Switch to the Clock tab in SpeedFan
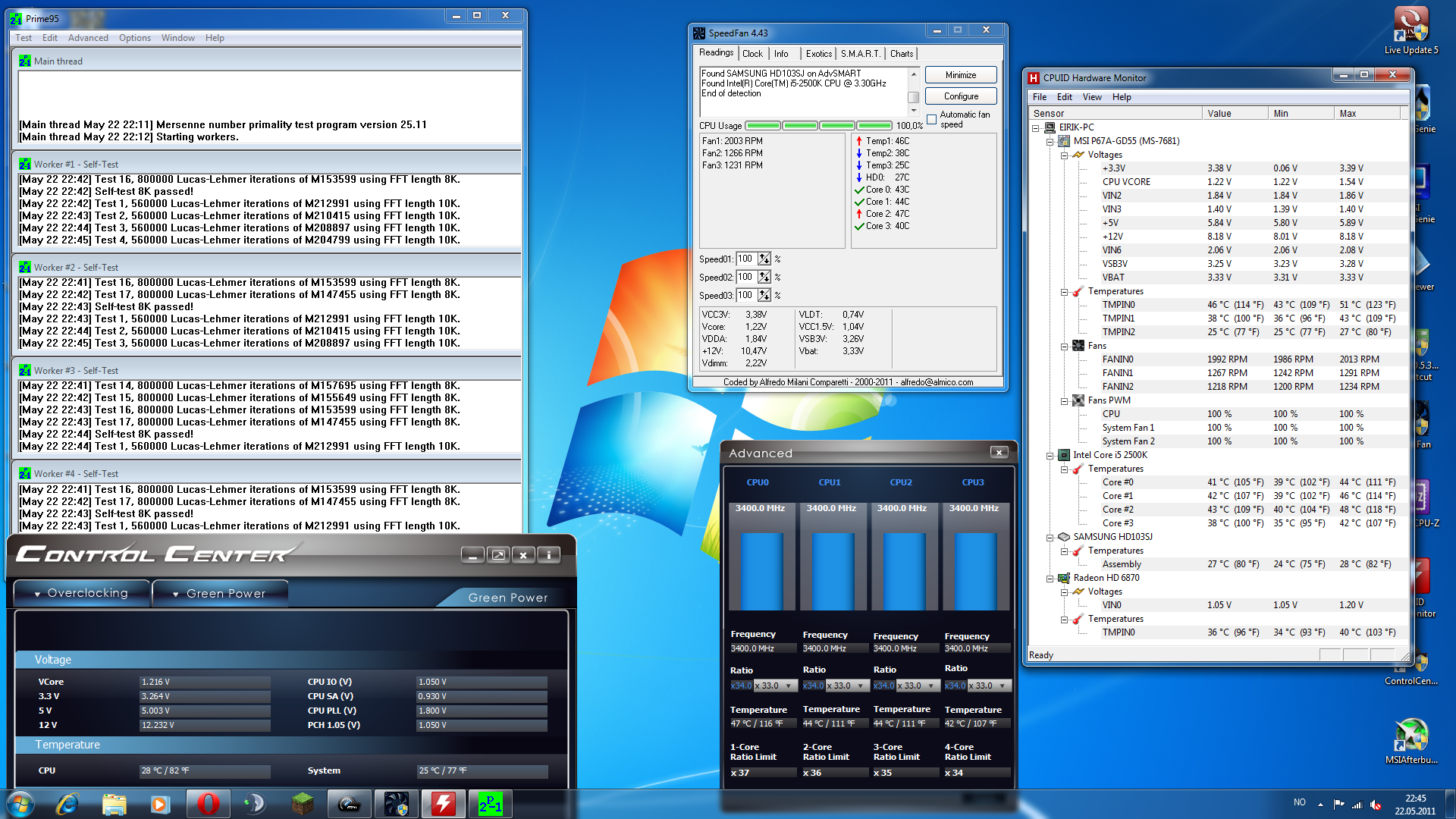The width and height of the screenshot is (1456, 819). pyautogui.click(x=752, y=54)
